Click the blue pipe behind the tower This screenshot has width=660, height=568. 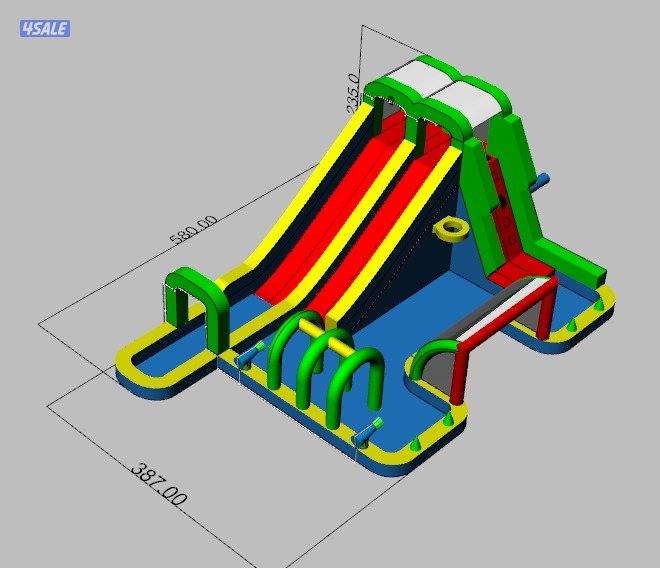pyautogui.click(x=541, y=181)
